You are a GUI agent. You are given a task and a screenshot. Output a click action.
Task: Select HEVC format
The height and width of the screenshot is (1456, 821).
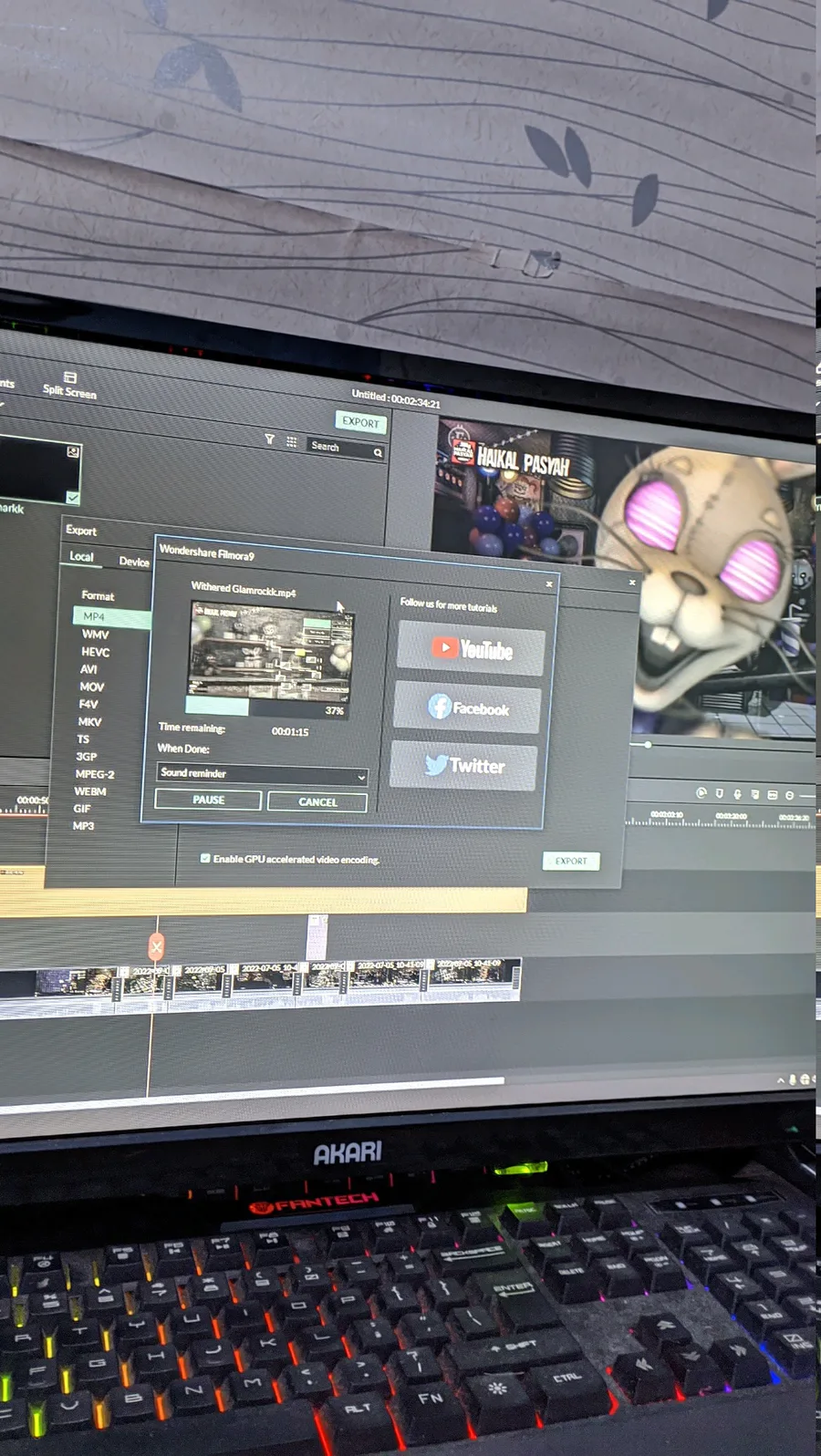(95, 652)
